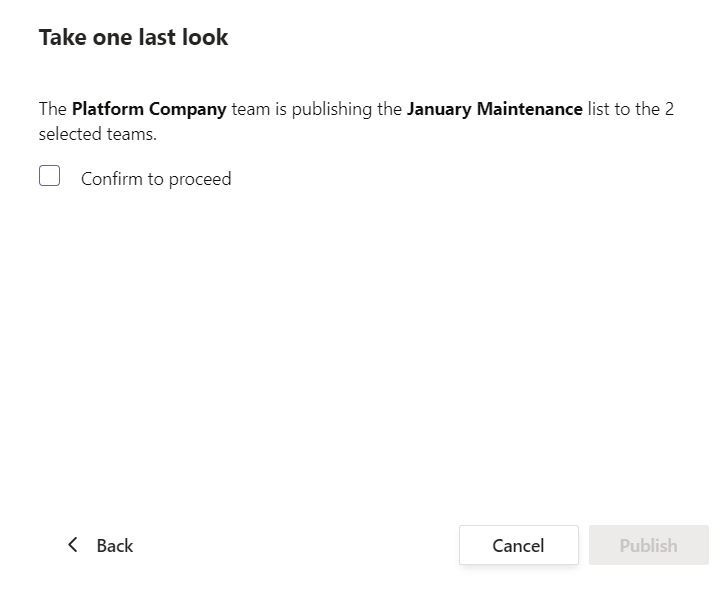
Task: Click the 'Take one last look' heading
Action: coord(133,38)
